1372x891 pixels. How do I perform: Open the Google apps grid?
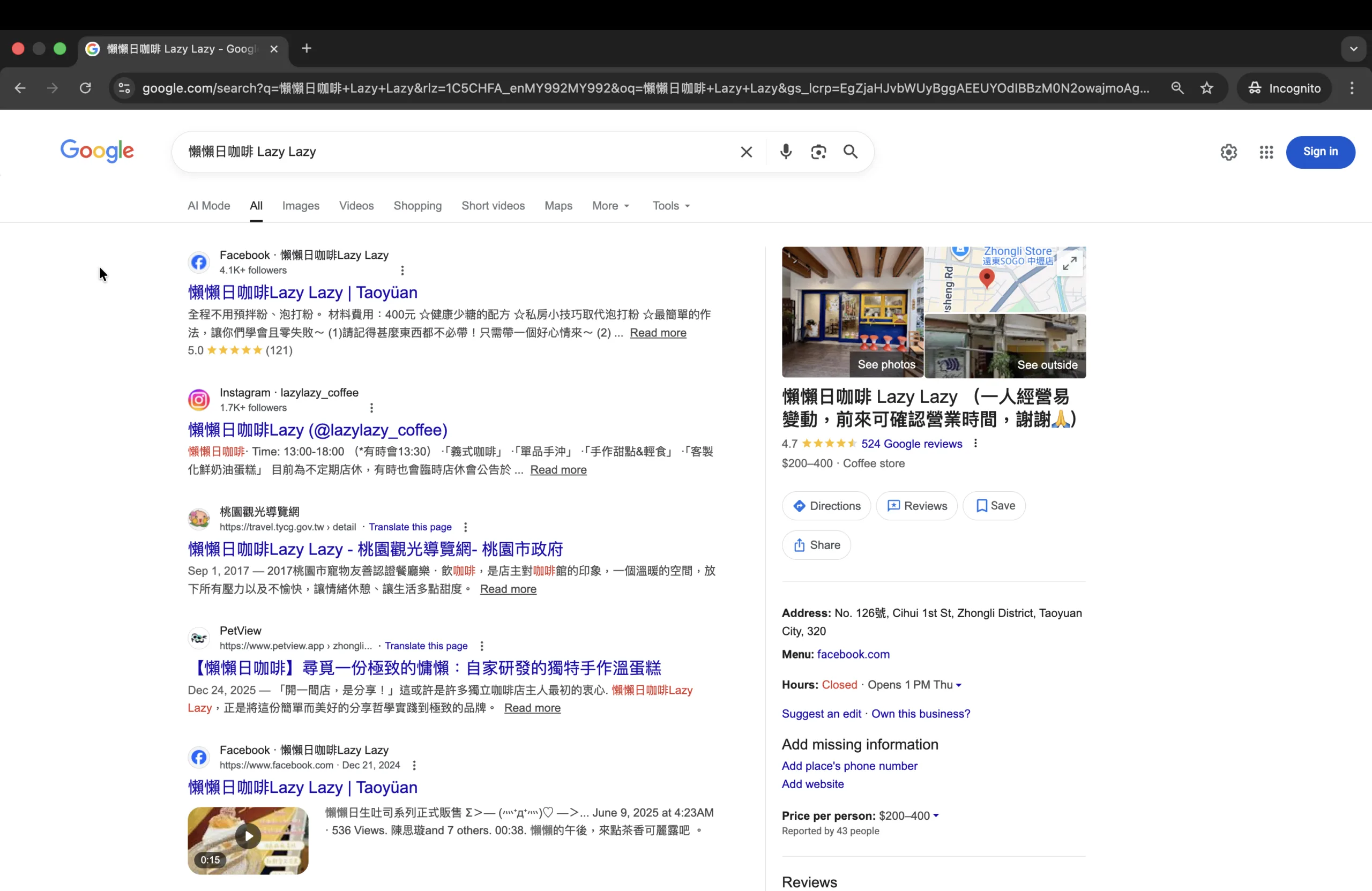pyautogui.click(x=1266, y=152)
